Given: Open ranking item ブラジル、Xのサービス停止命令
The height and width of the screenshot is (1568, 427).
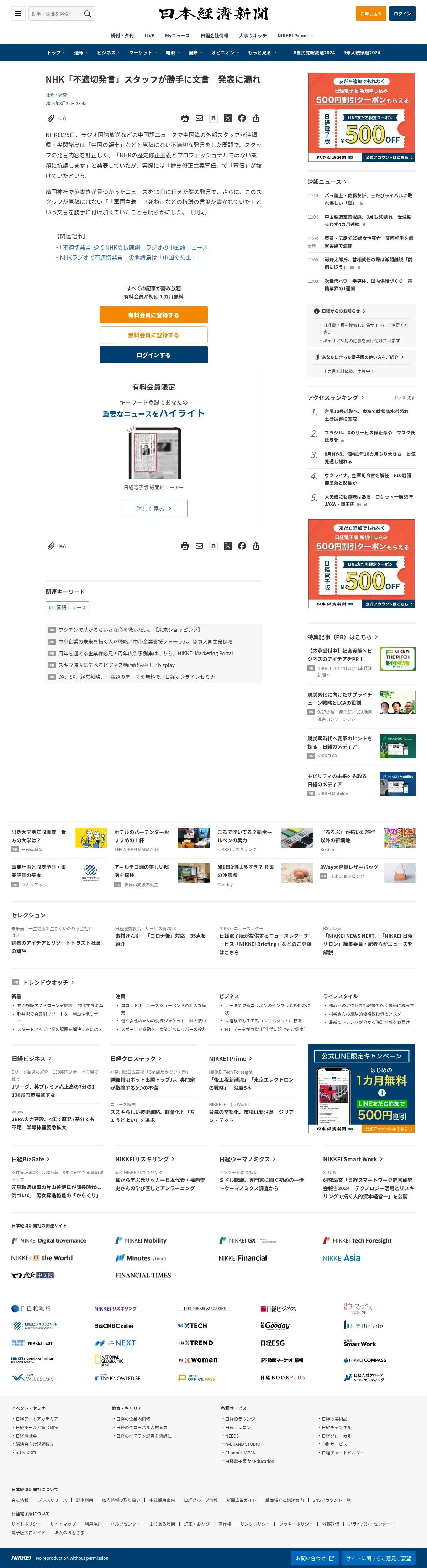Looking at the screenshot, I should [370, 437].
